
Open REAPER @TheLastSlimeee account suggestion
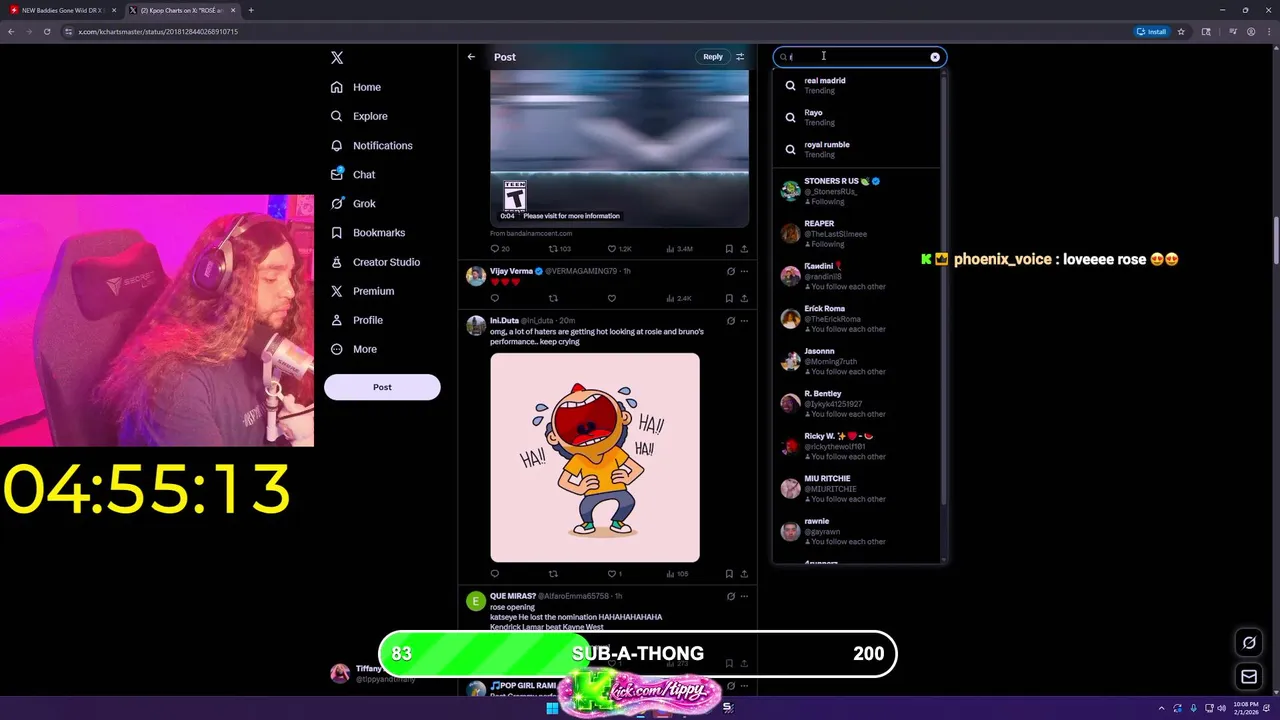[x=858, y=233]
